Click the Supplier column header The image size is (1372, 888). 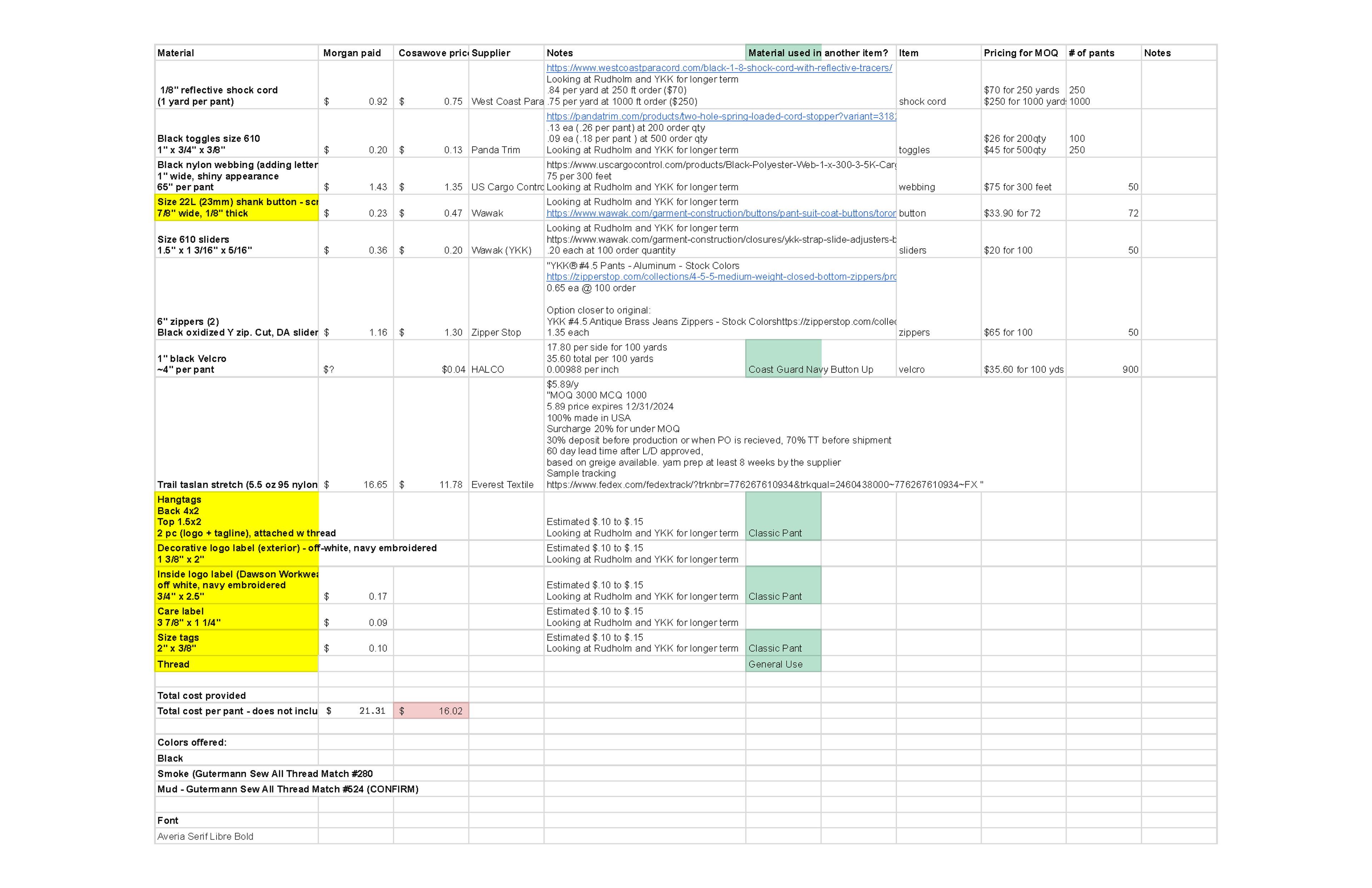pyautogui.click(x=506, y=53)
